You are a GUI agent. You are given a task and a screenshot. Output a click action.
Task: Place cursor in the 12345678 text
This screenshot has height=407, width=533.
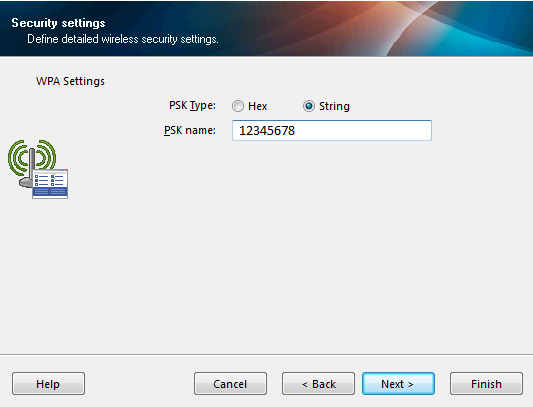coord(267,131)
